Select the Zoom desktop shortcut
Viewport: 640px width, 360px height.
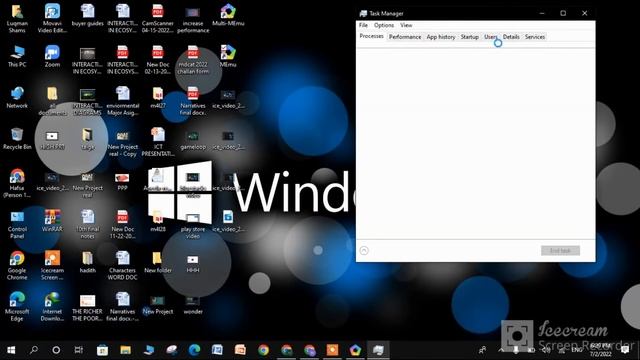tap(52, 57)
